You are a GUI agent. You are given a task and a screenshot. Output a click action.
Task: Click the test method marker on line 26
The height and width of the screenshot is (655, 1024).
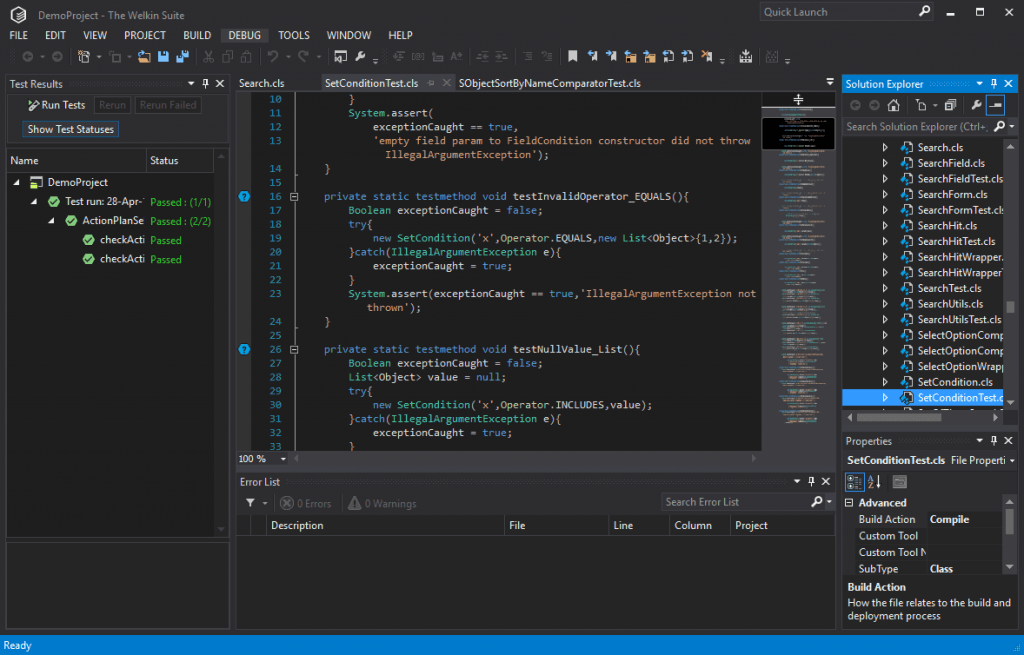(244, 349)
